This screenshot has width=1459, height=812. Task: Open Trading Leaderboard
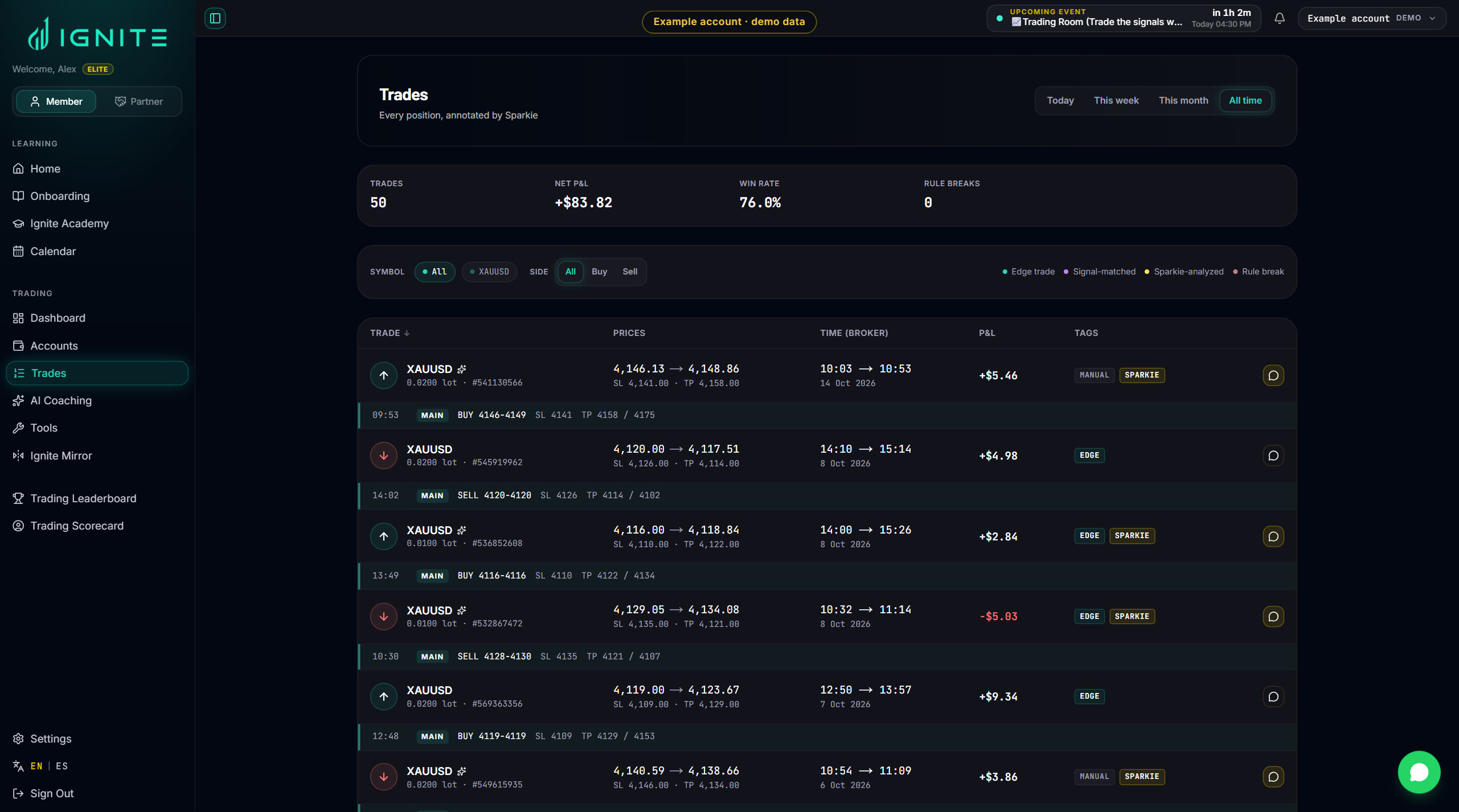[97, 498]
